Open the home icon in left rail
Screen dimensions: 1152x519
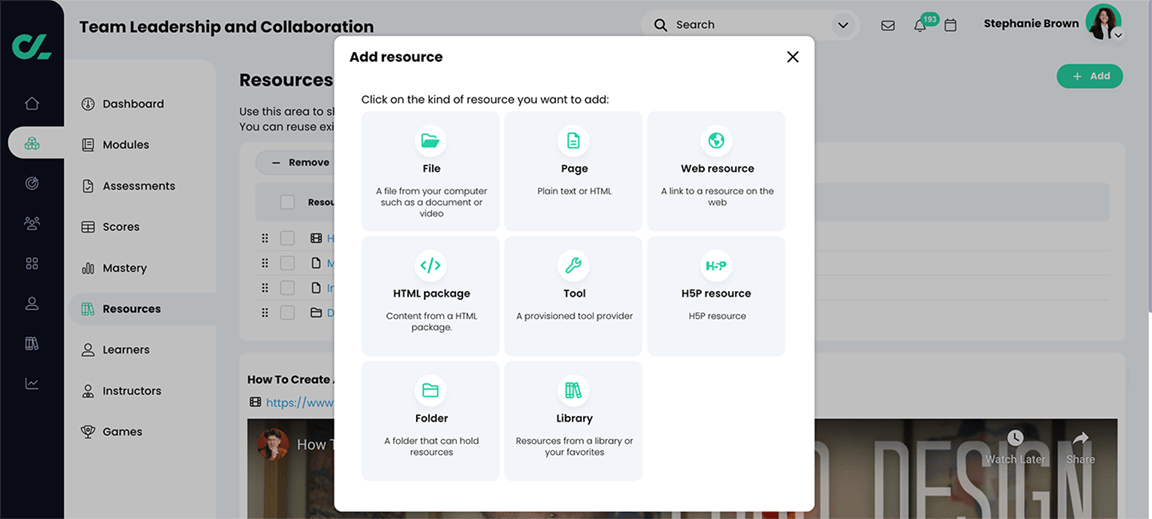32,103
